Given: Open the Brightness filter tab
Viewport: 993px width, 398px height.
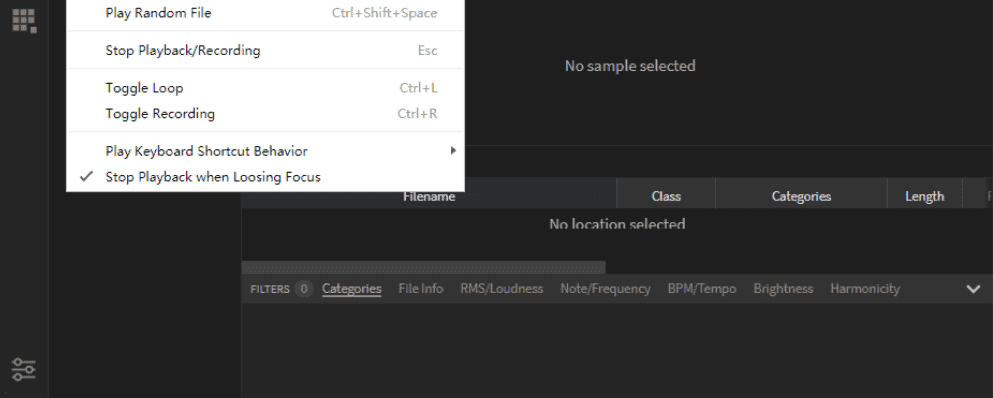Looking at the screenshot, I should [783, 289].
